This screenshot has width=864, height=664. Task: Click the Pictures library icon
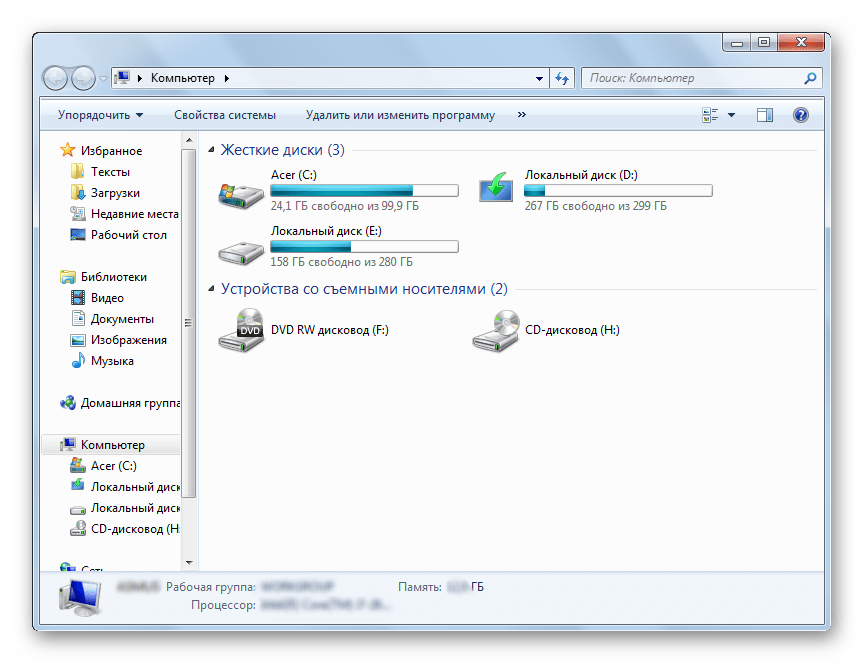click(x=78, y=340)
